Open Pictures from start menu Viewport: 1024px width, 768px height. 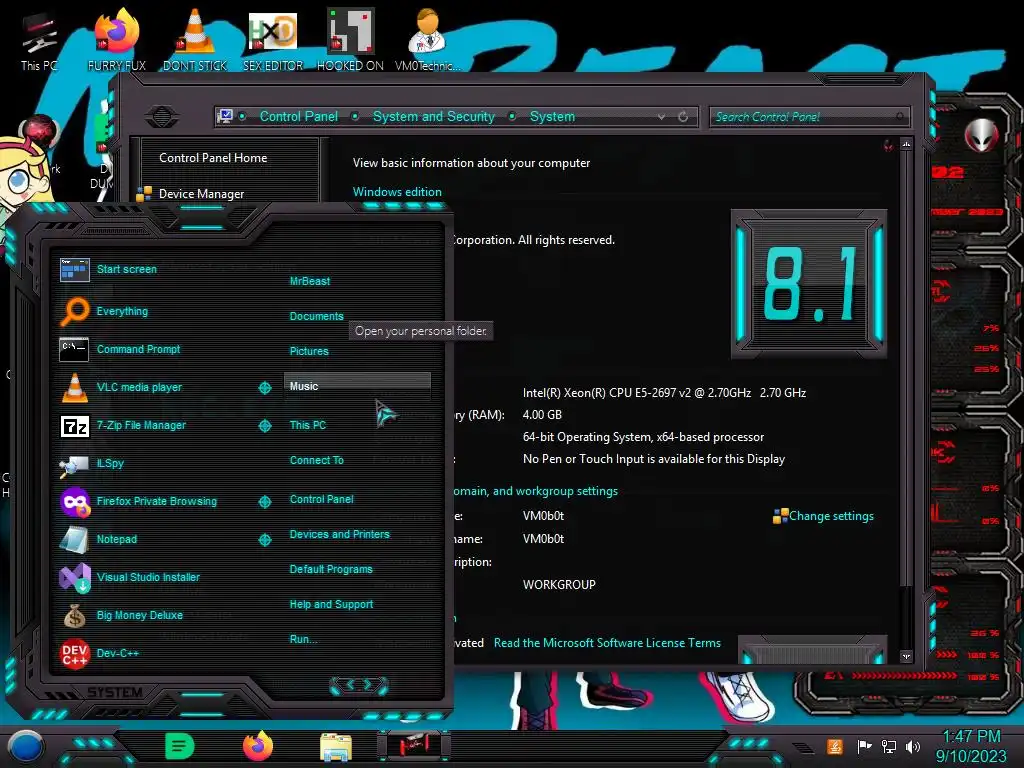(x=309, y=351)
